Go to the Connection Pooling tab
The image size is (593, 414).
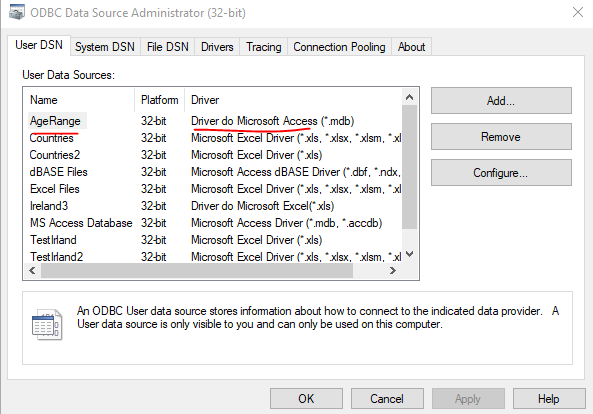339,47
